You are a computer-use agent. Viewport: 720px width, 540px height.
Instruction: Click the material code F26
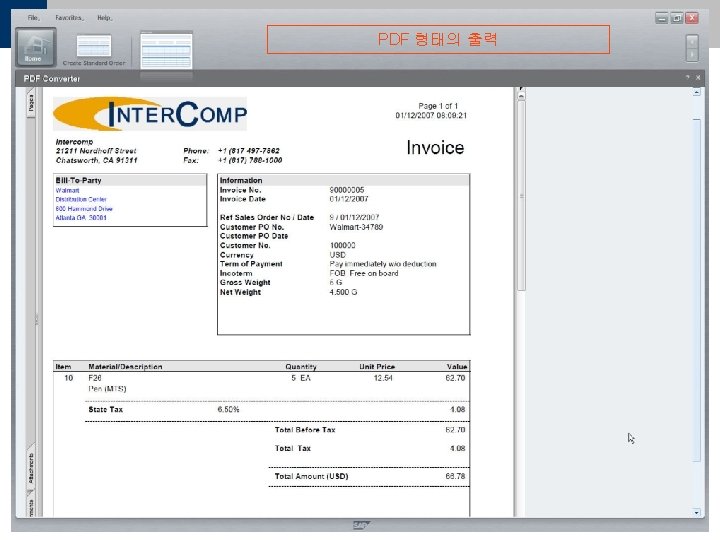pyautogui.click(x=95, y=378)
